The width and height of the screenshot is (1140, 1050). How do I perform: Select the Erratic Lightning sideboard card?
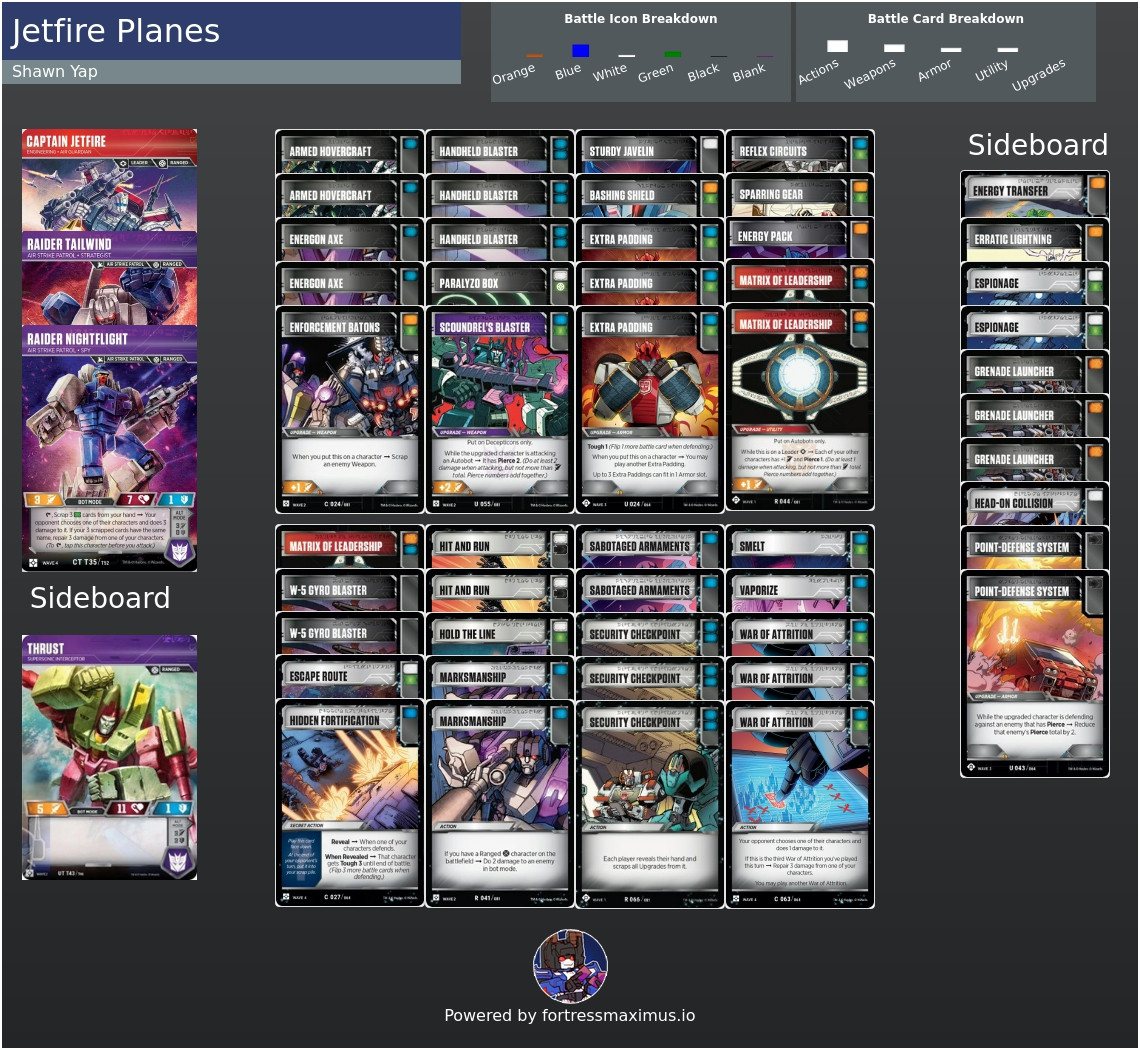point(1035,239)
